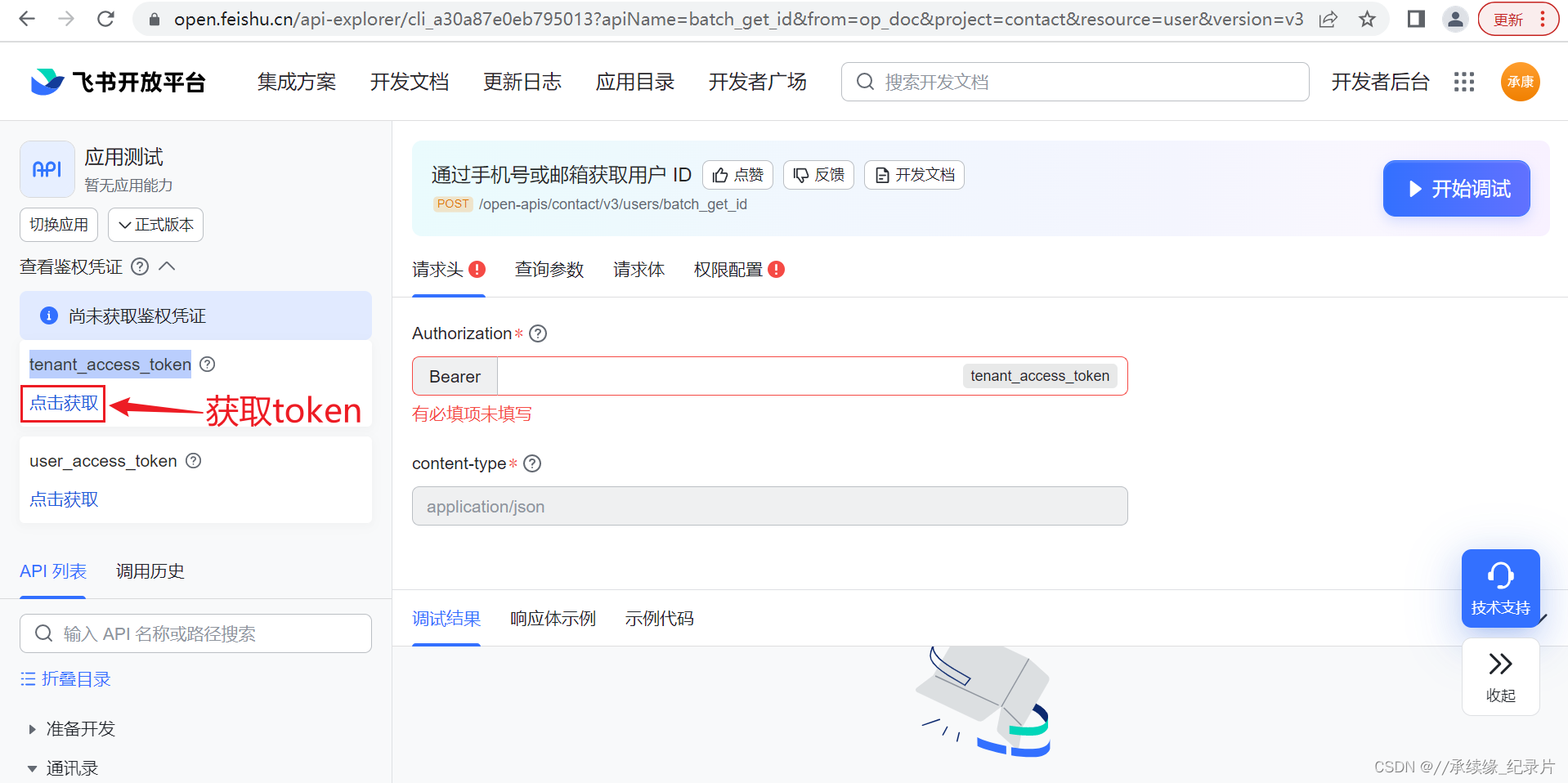Click the share page icon in the address bar
Screen dimensions: 1568x783
1328,19
